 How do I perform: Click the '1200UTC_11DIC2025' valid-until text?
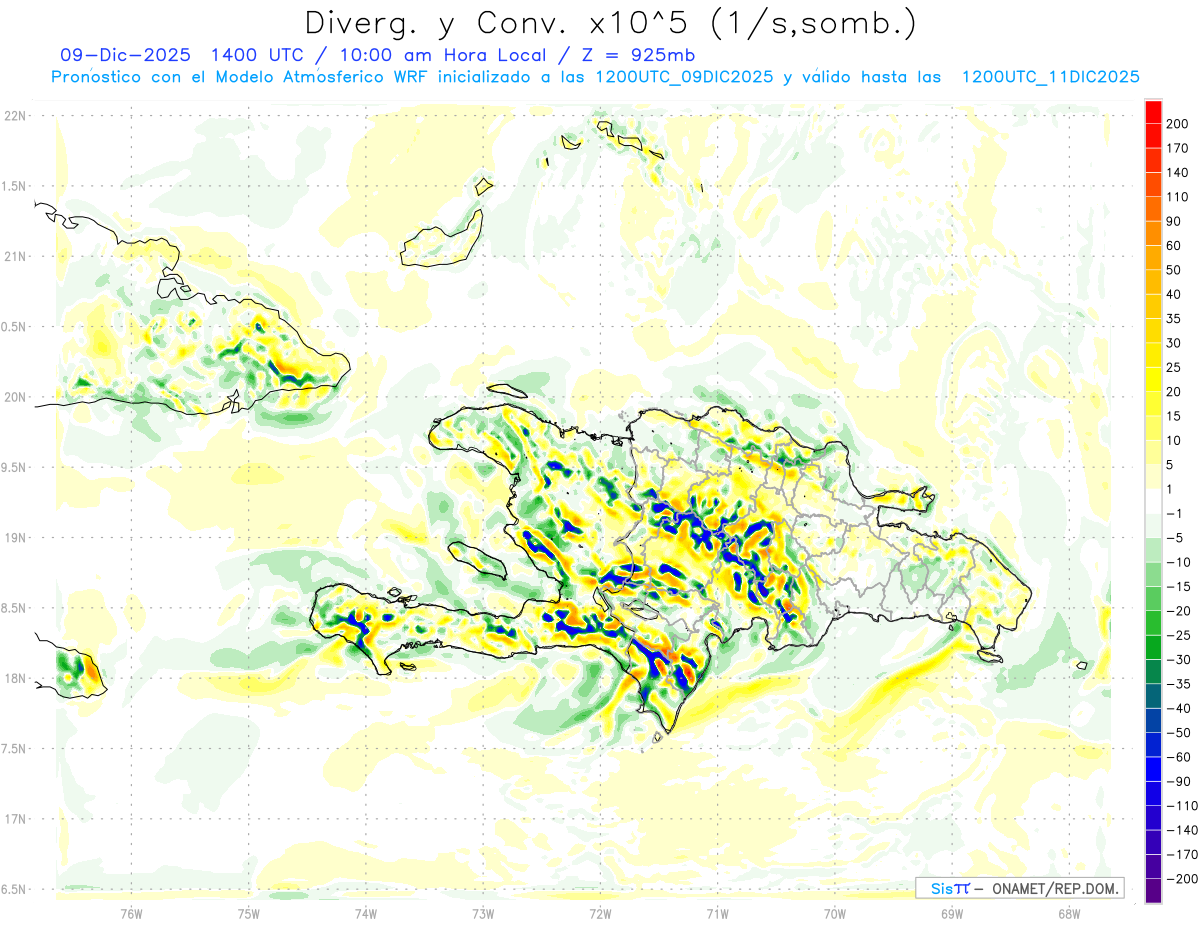point(1050,77)
